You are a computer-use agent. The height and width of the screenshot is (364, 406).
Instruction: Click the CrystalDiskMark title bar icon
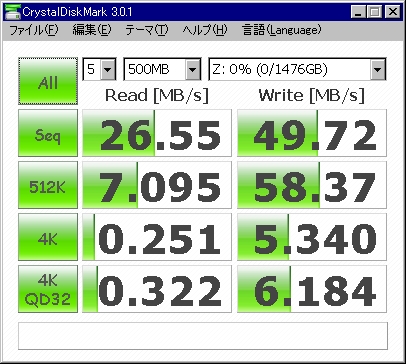click(x=13, y=12)
